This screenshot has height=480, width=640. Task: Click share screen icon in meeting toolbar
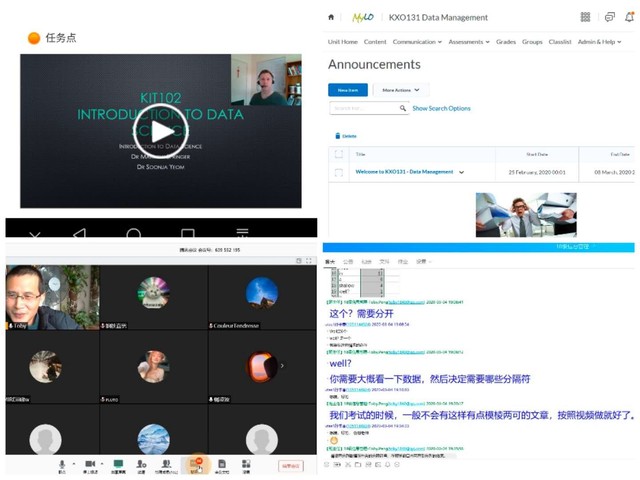point(118,465)
